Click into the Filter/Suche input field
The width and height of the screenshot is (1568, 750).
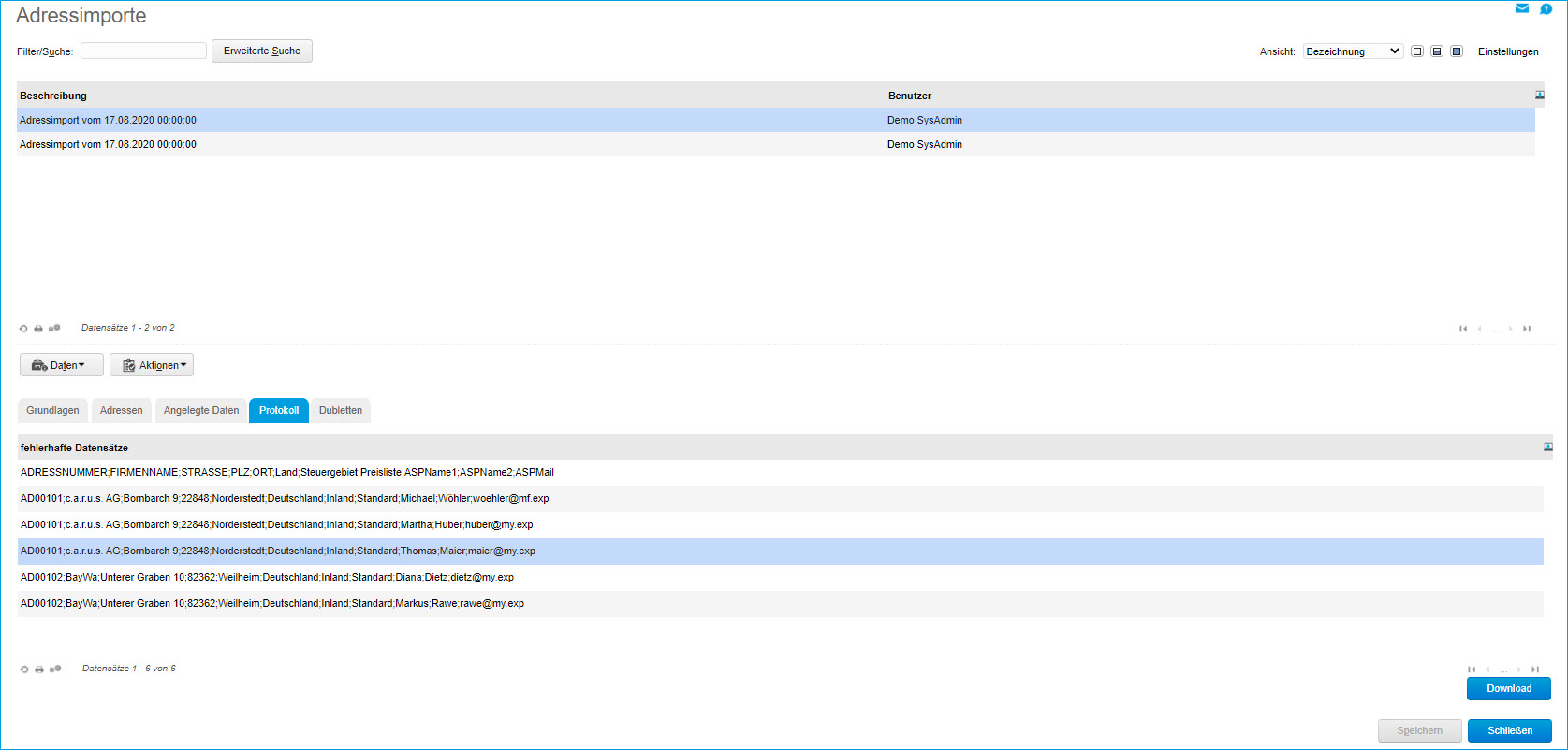143,51
